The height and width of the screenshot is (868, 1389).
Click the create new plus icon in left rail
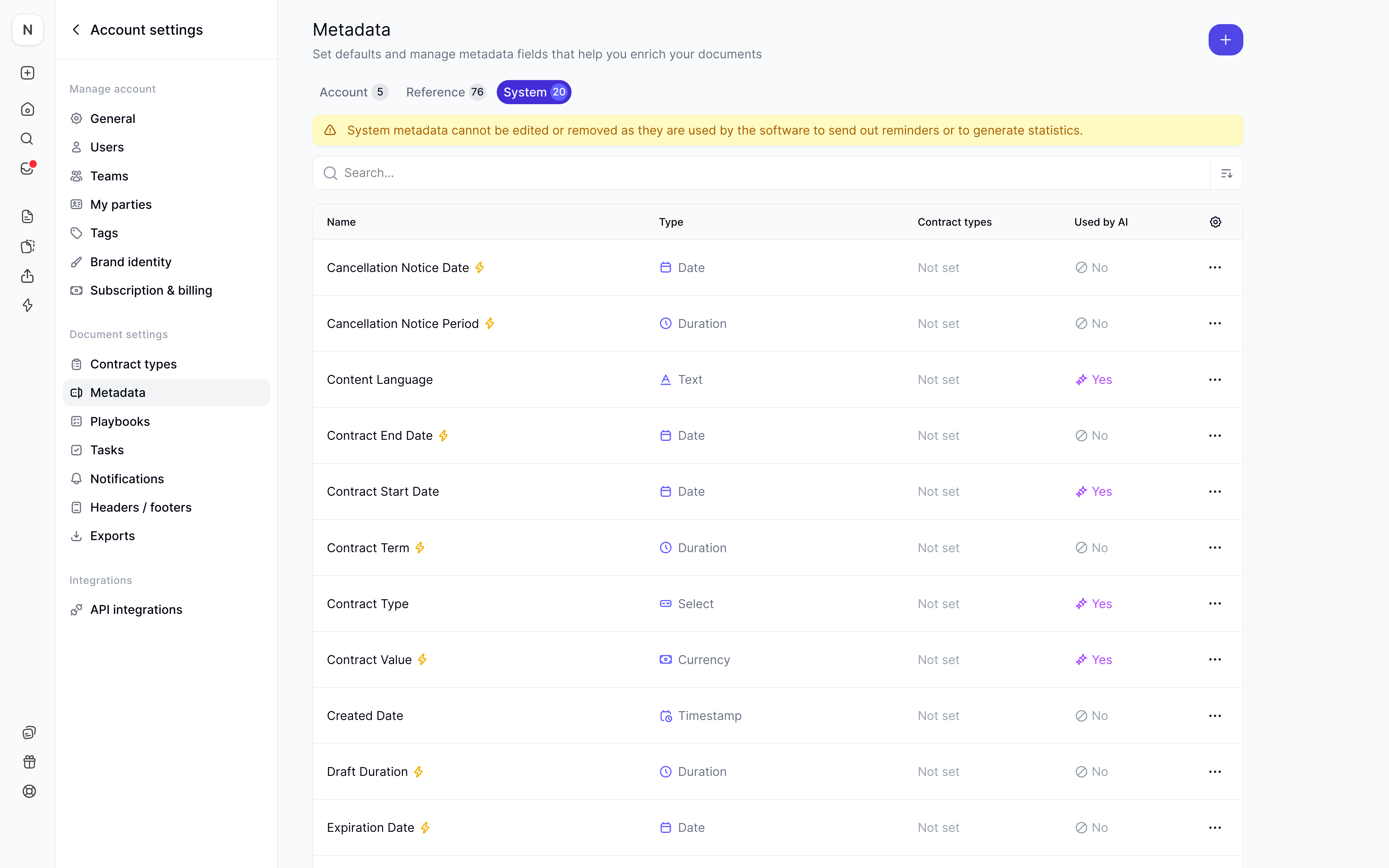click(x=27, y=73)
